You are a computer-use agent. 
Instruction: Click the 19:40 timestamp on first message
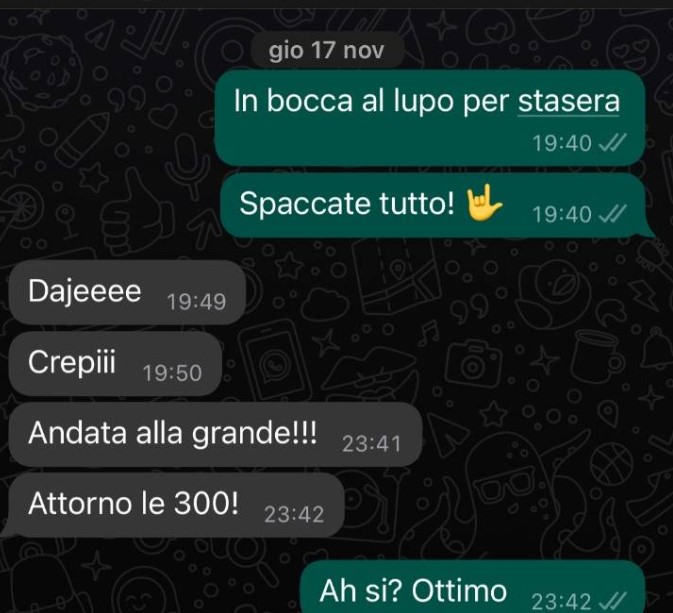pyautogui.click(x=562, y=143)
